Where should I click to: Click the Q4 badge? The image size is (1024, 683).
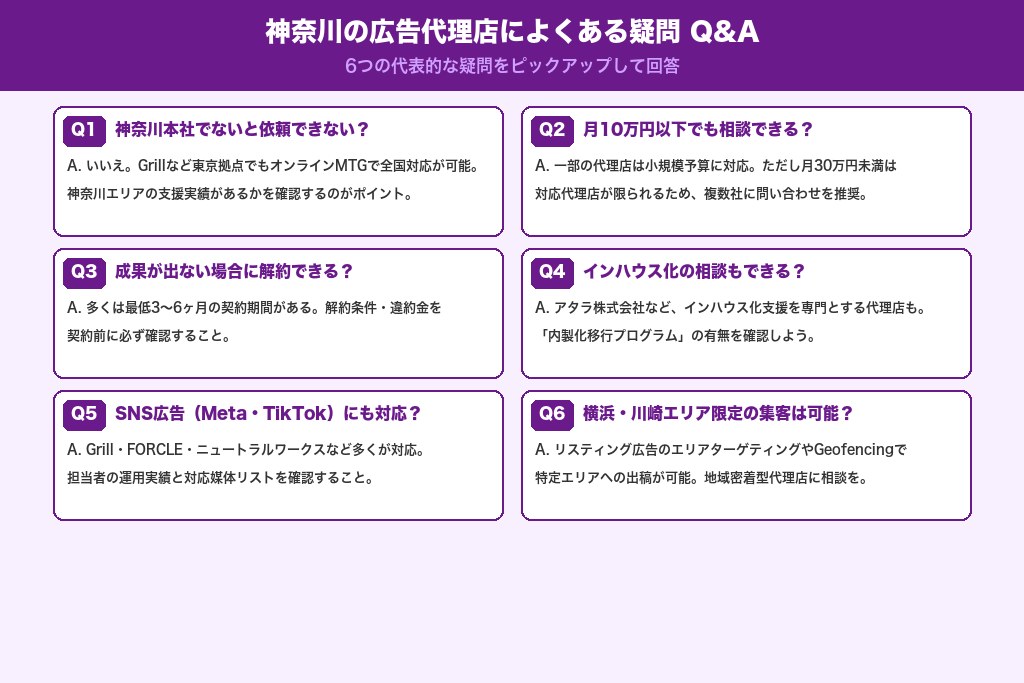click(x=552, y=272)
